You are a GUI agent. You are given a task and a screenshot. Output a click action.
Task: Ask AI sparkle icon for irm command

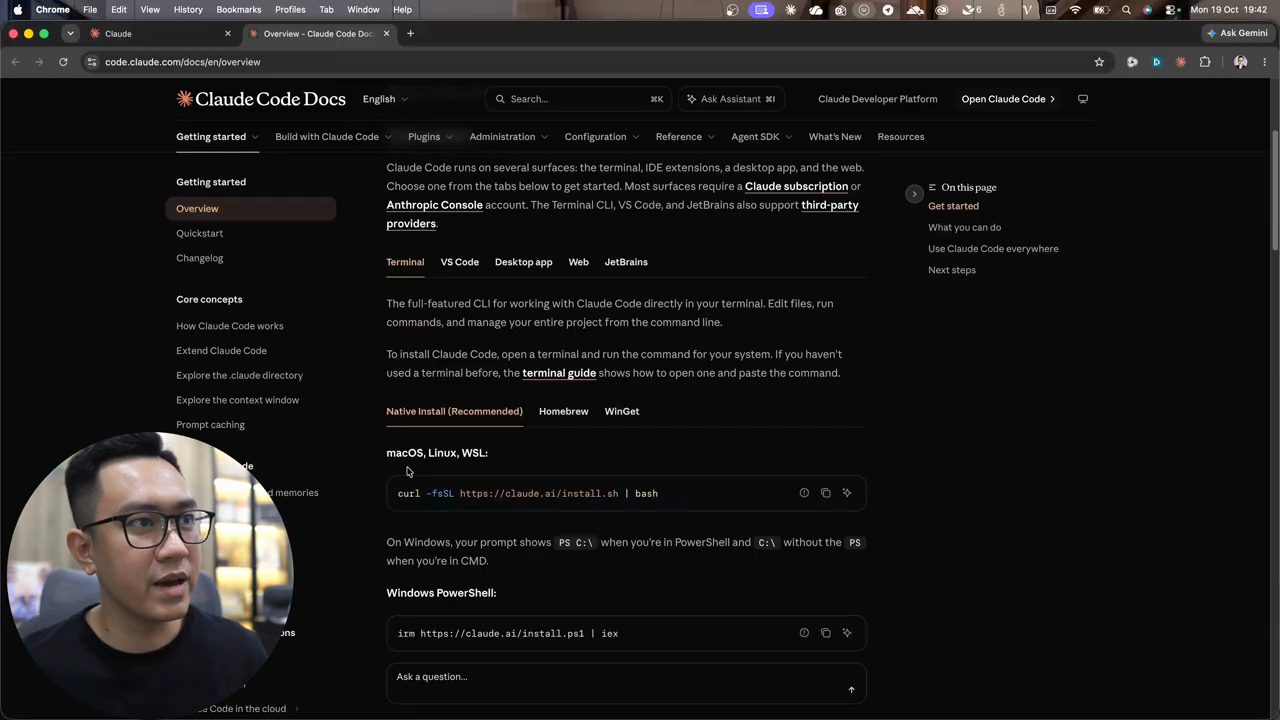pos(847,633)
